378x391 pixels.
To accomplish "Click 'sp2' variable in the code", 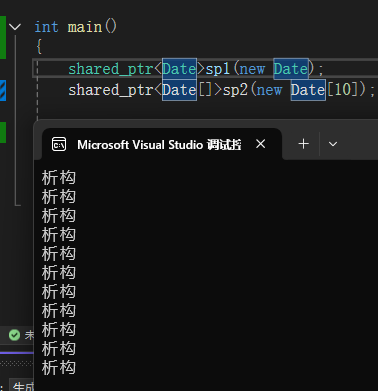I will point(235,90).
